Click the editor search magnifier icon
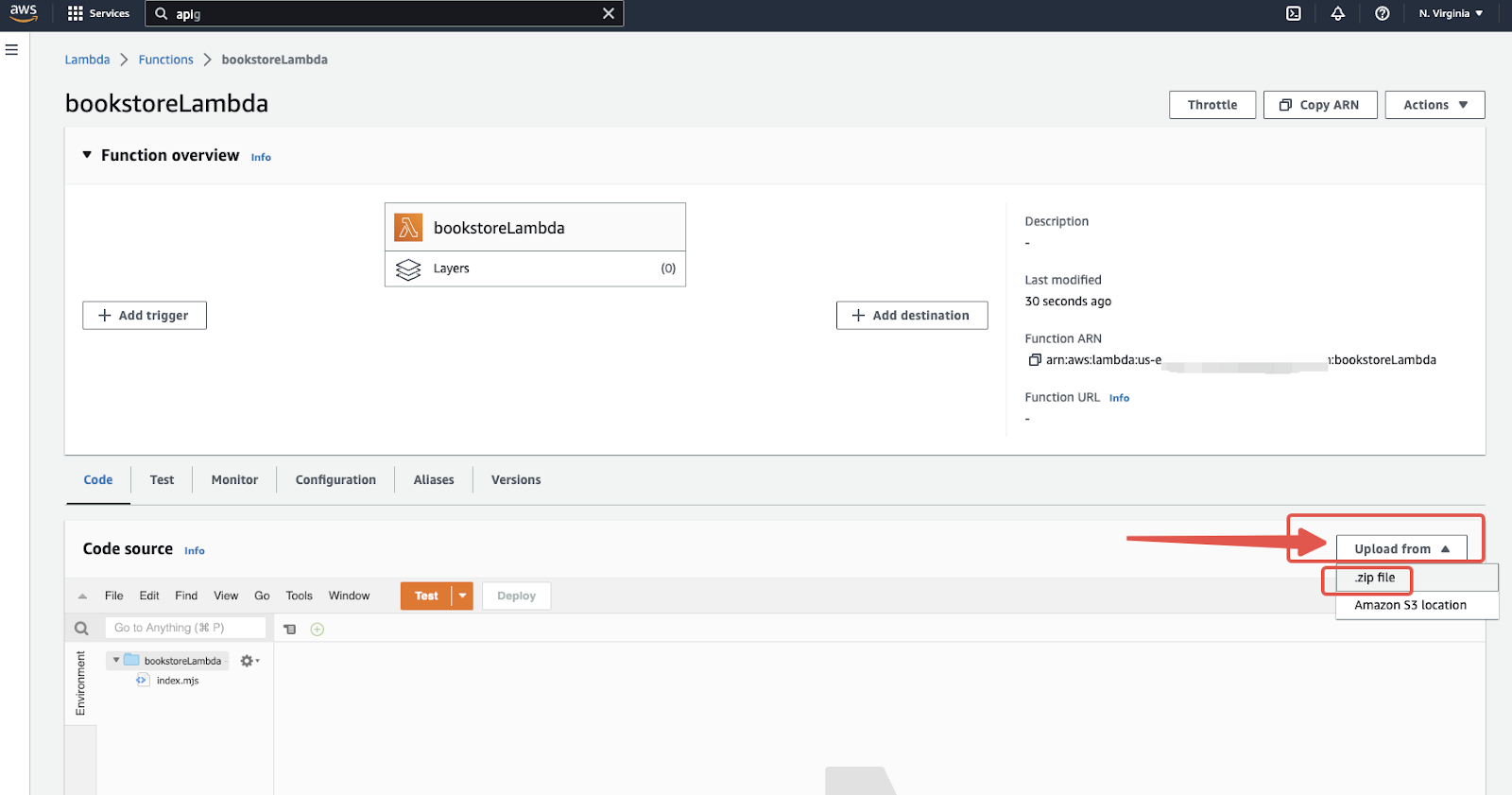The height and width of the screenshot is (795, 1512). point(81,629)
